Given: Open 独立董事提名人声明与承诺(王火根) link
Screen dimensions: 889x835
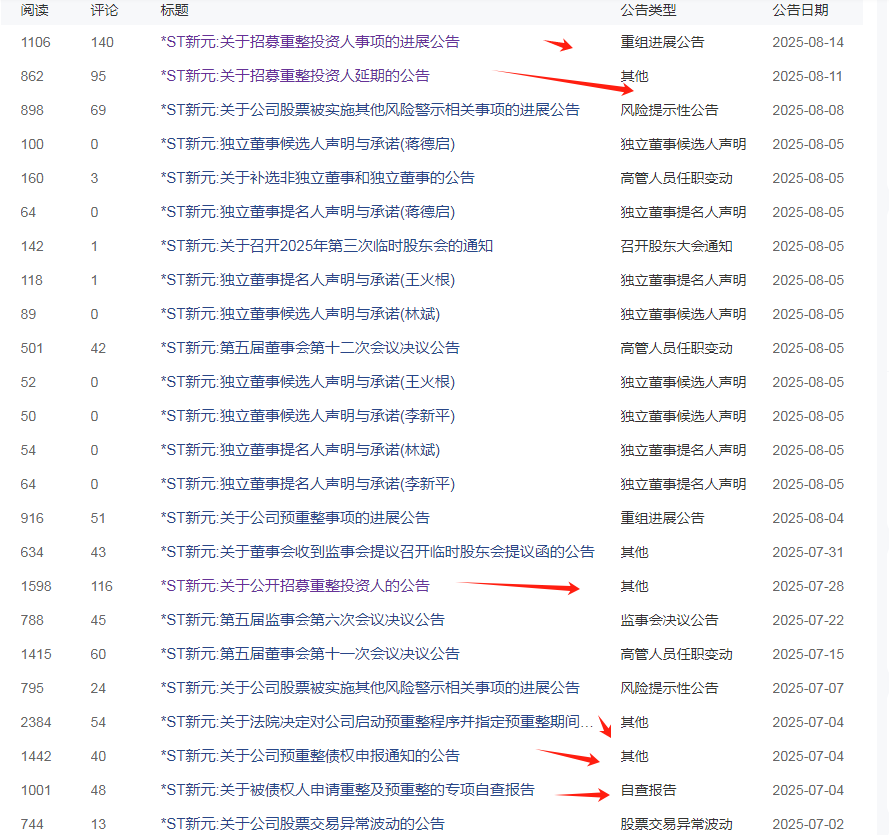Looking at the screenshot, I should click(x=308, y=280).
